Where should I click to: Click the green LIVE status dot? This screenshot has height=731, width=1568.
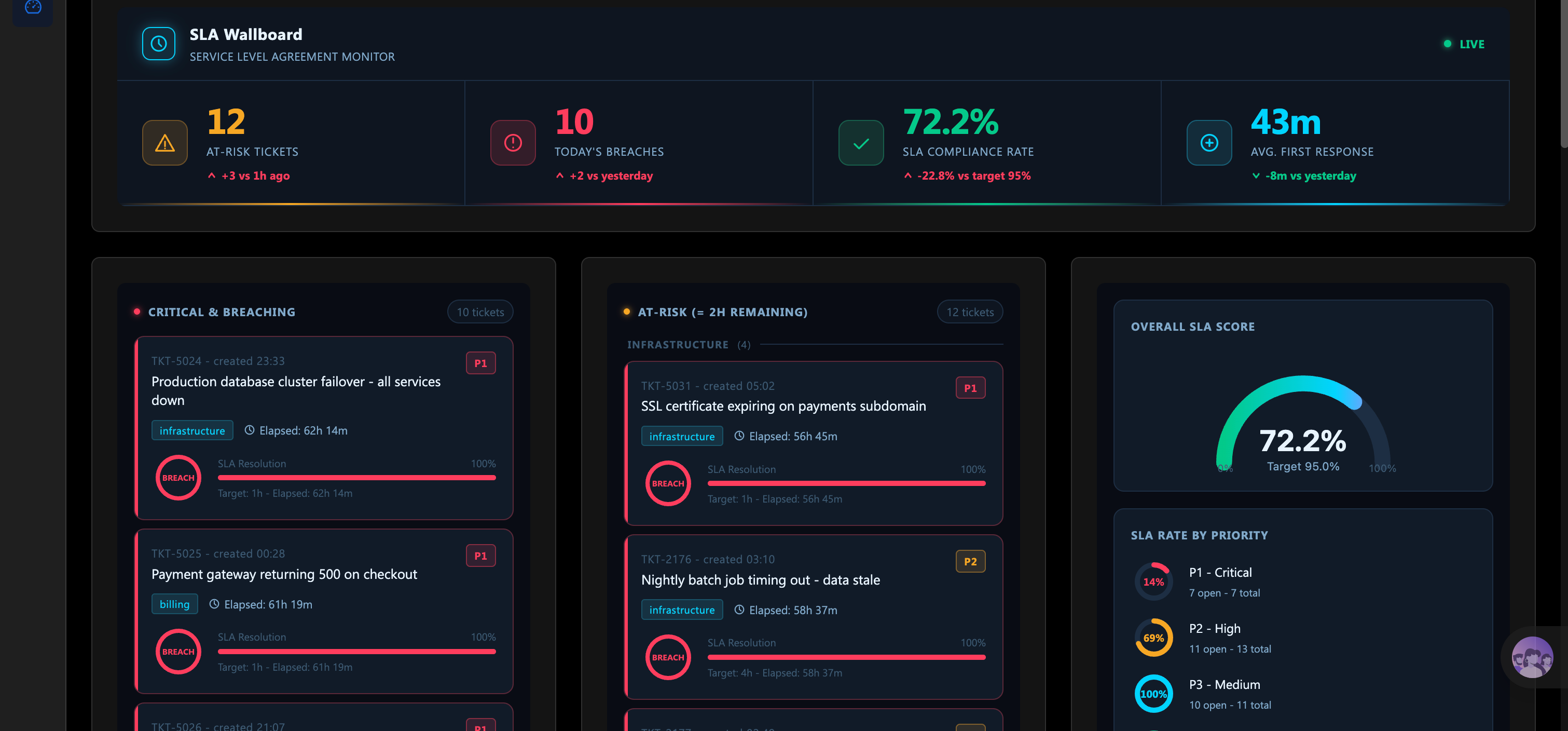pos(1448,44)
